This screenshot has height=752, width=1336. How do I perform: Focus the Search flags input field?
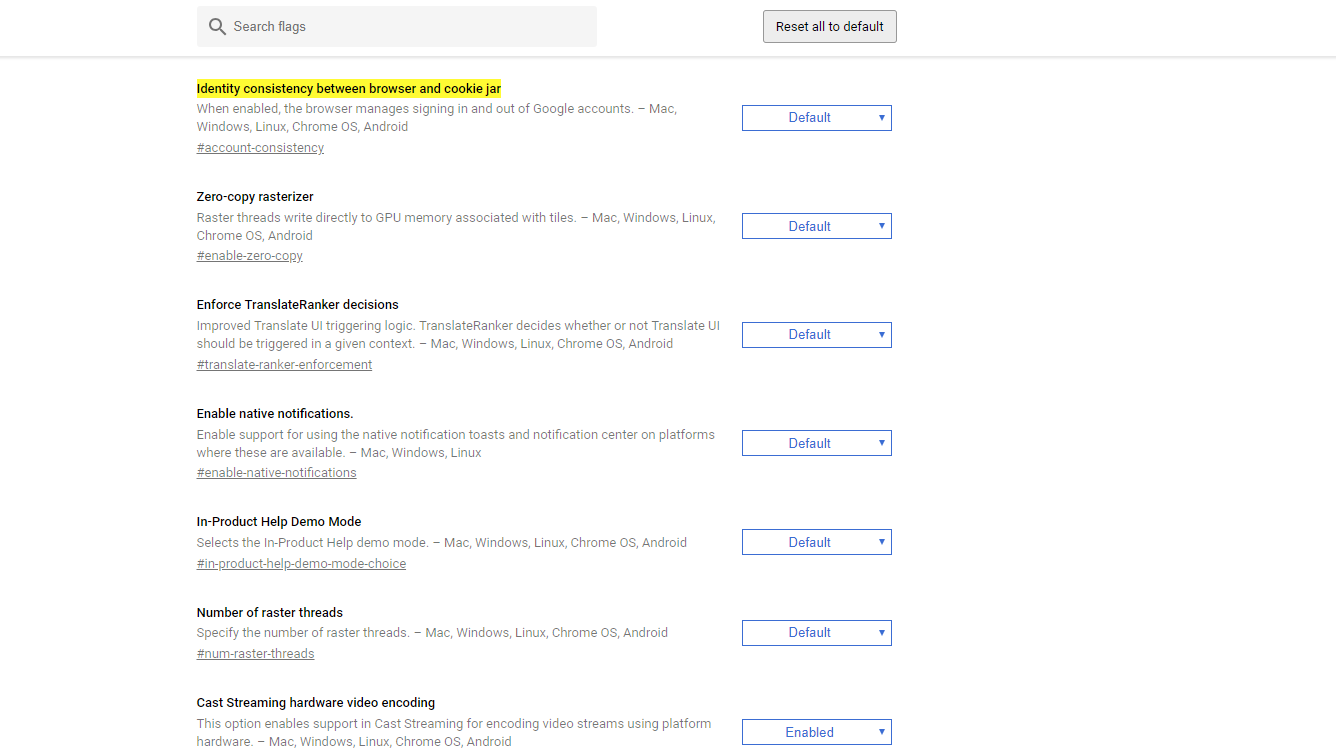click(410, 27)
